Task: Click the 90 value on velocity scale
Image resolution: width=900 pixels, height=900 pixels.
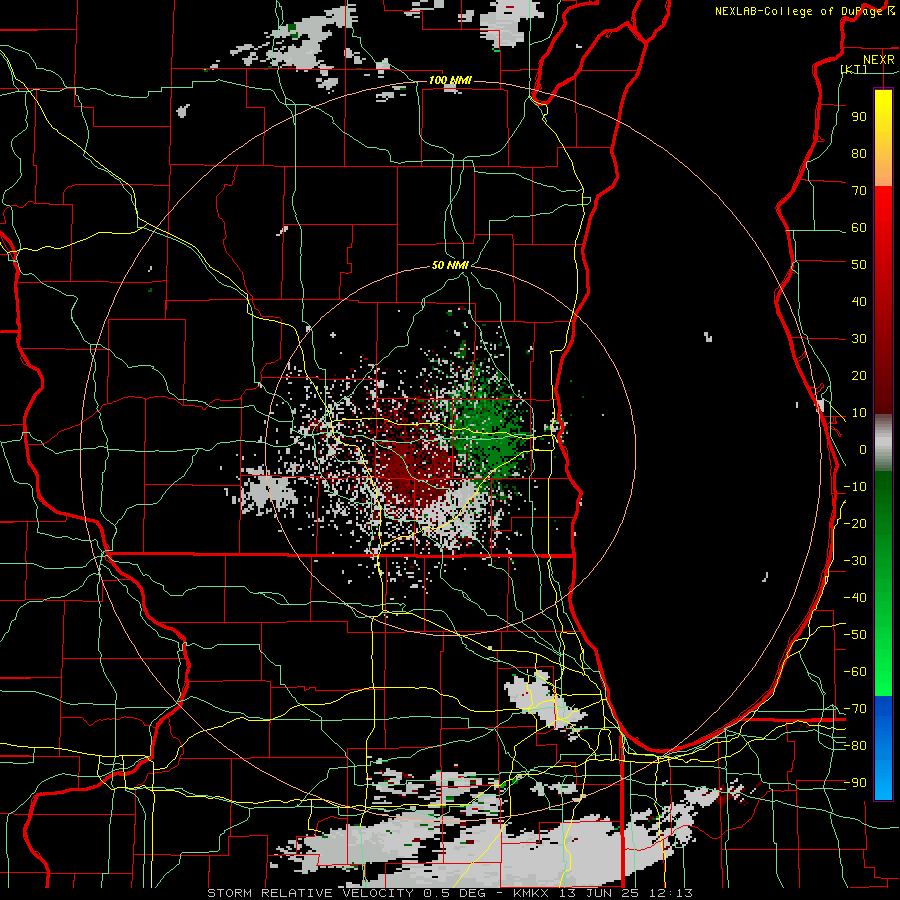Action: (859, 117)
